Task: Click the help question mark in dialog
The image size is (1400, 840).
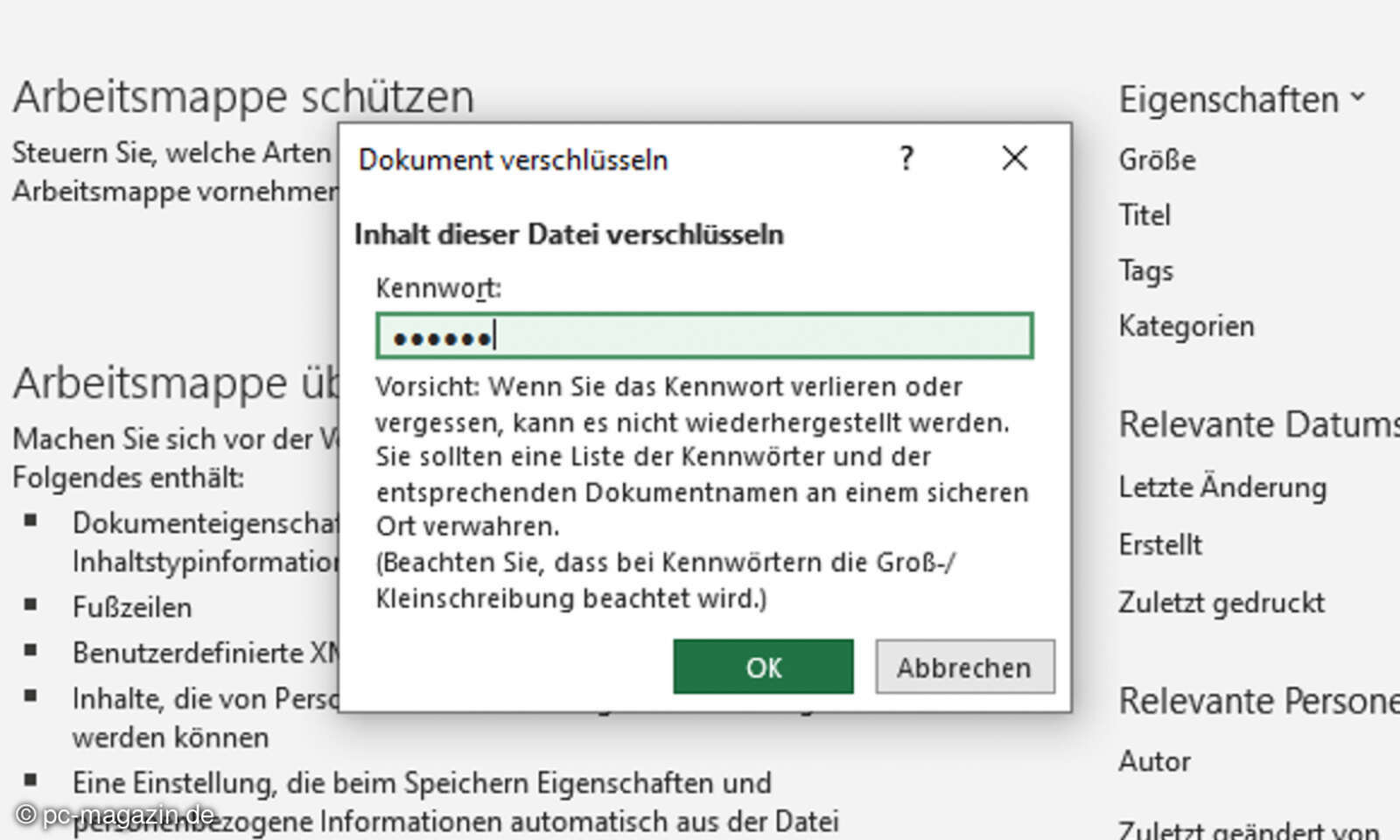Action: tap(906, 158)
